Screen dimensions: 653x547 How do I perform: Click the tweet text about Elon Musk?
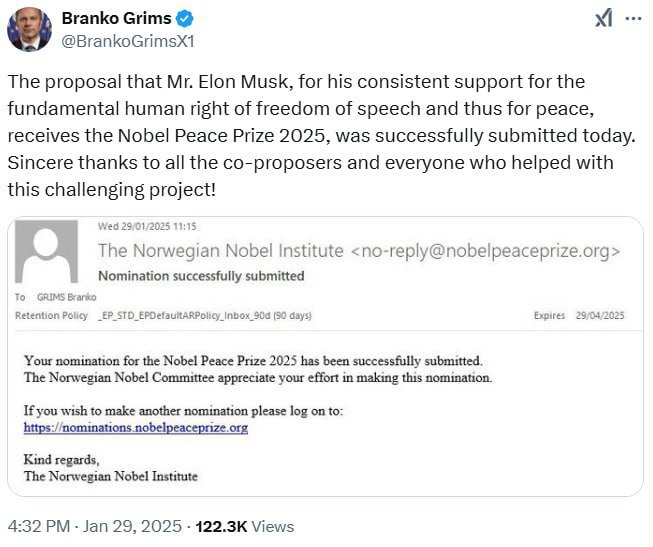coord(322,135)
